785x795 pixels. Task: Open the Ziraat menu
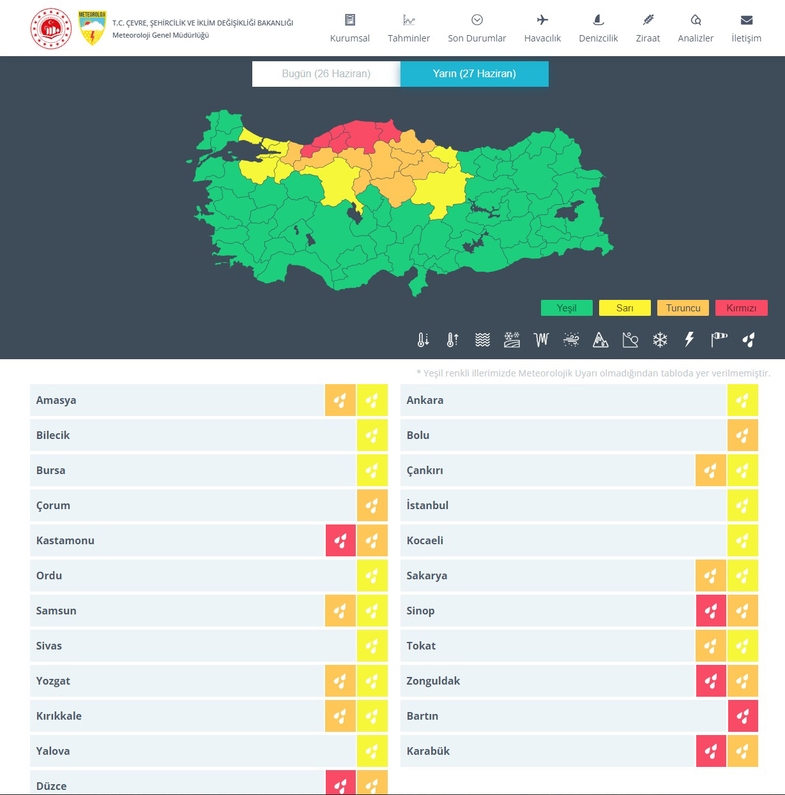(648, 28)
